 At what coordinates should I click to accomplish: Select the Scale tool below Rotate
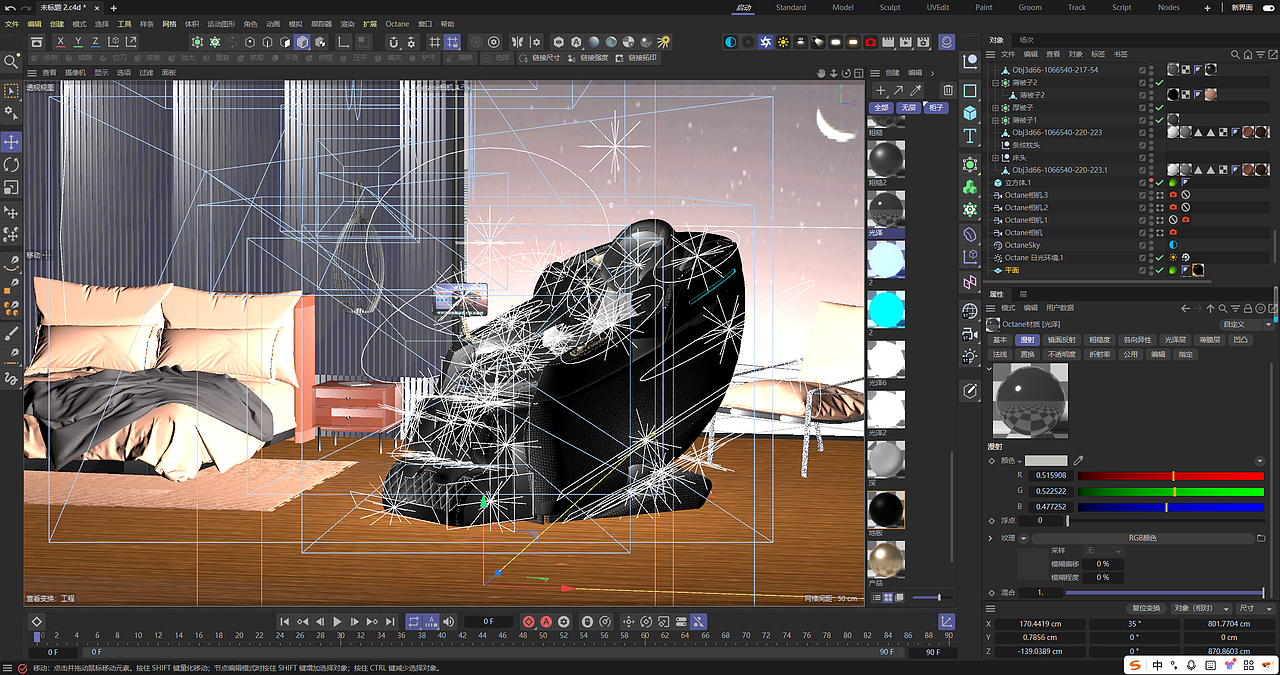pos(11,187)
